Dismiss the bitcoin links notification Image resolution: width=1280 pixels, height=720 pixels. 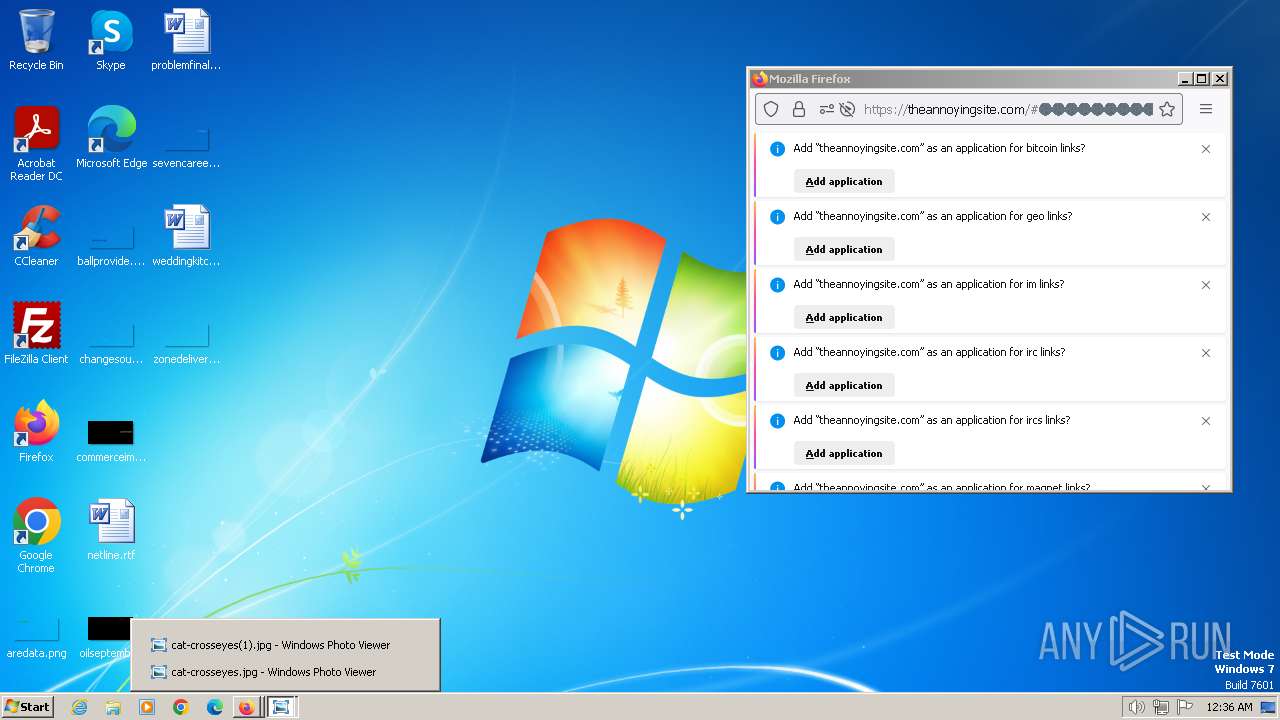point(1206,149)
